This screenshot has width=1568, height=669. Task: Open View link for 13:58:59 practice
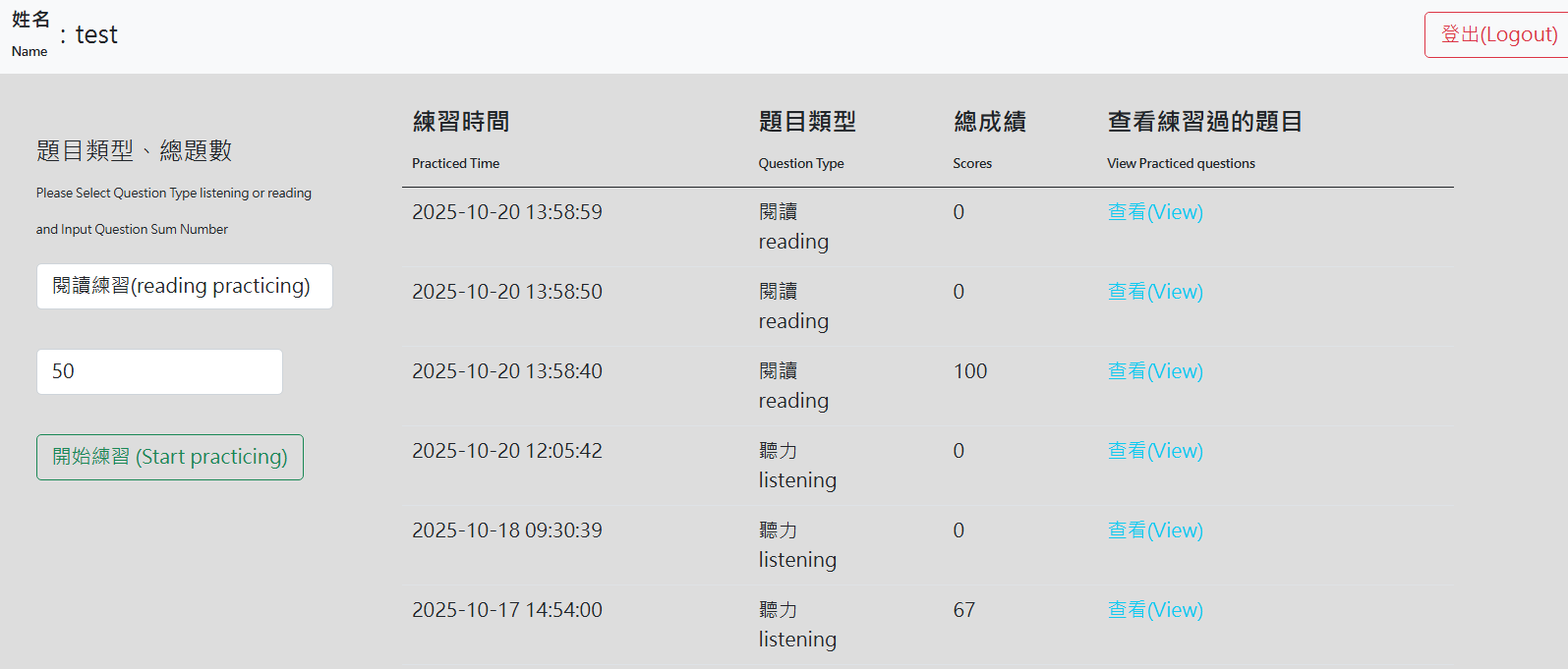(1155, 212)
